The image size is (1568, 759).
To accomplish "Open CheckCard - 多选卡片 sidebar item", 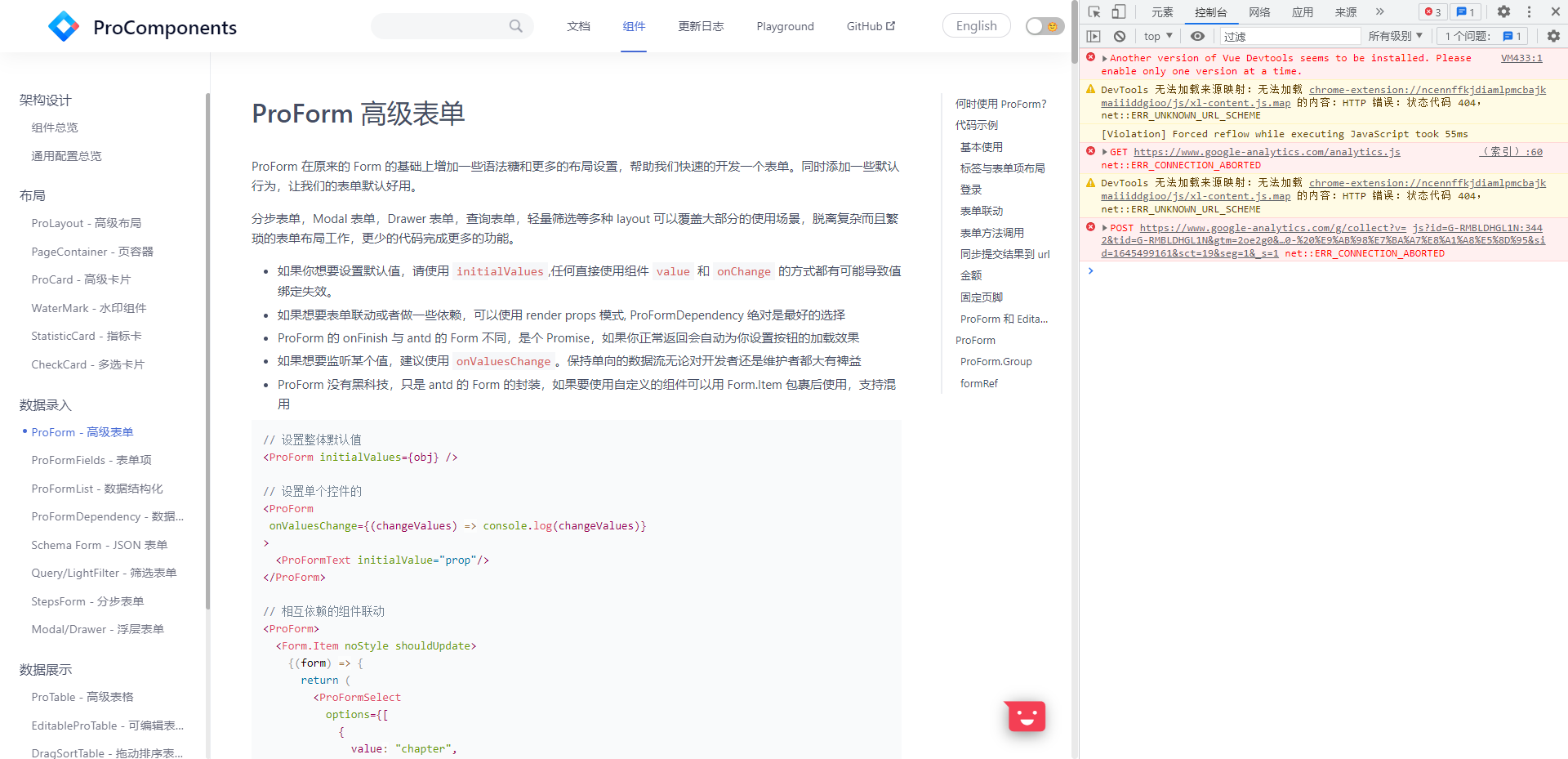I will tap(87, 364).
